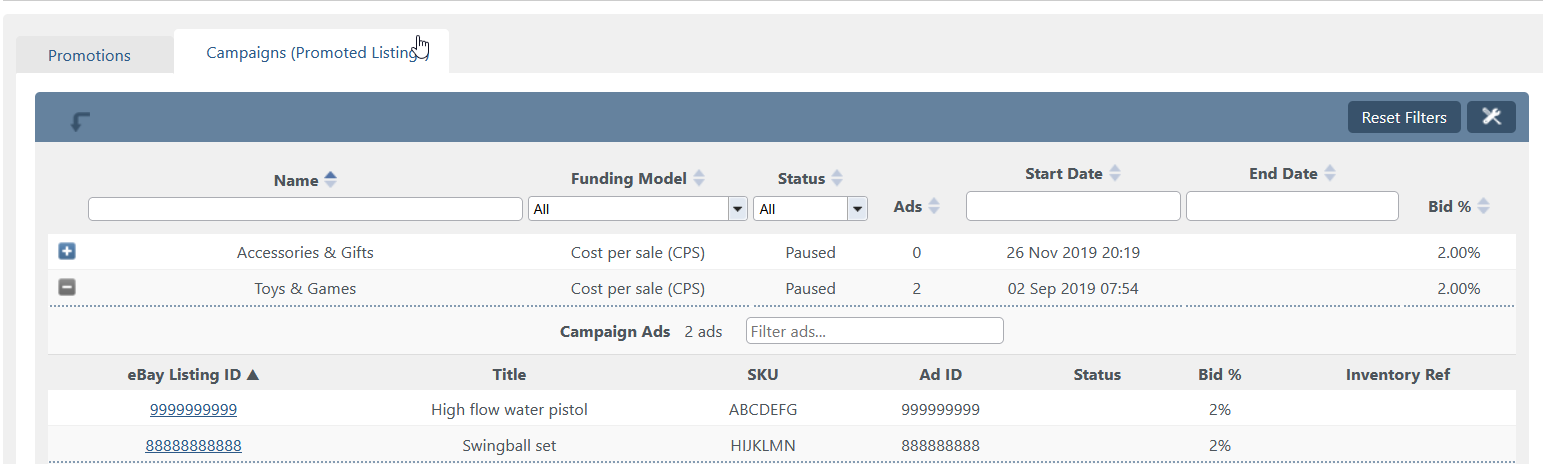Expand the Accessories & Gifts campaign row
The width and height of the screenshot is (1543, 464).
[67, 252]
